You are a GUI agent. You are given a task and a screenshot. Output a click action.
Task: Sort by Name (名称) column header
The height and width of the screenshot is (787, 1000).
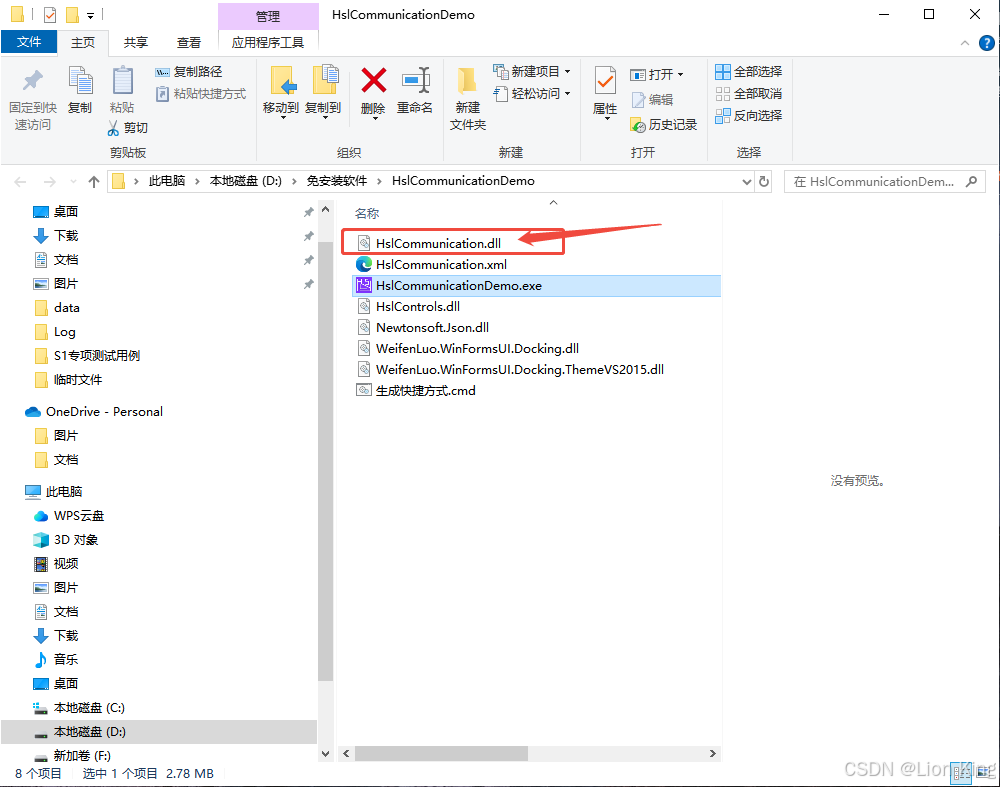pos(367,213)
